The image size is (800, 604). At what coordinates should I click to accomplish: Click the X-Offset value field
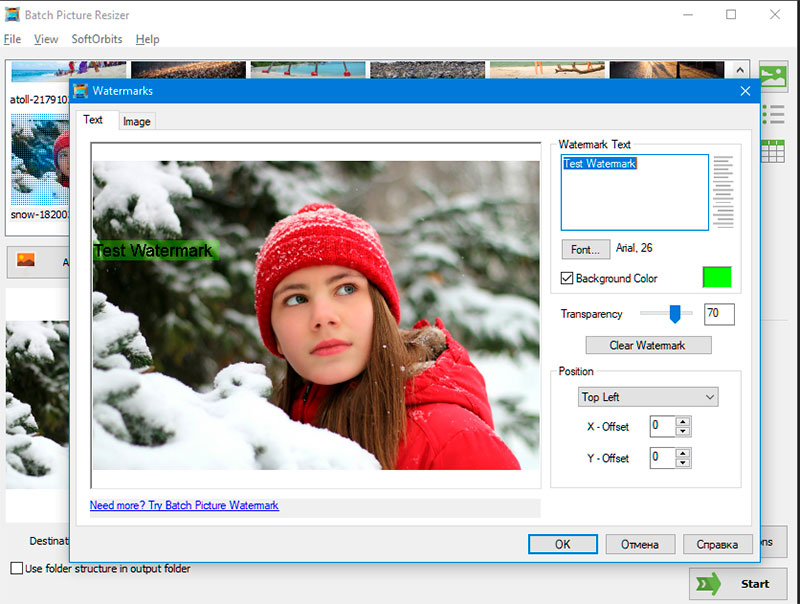[663, 426]
